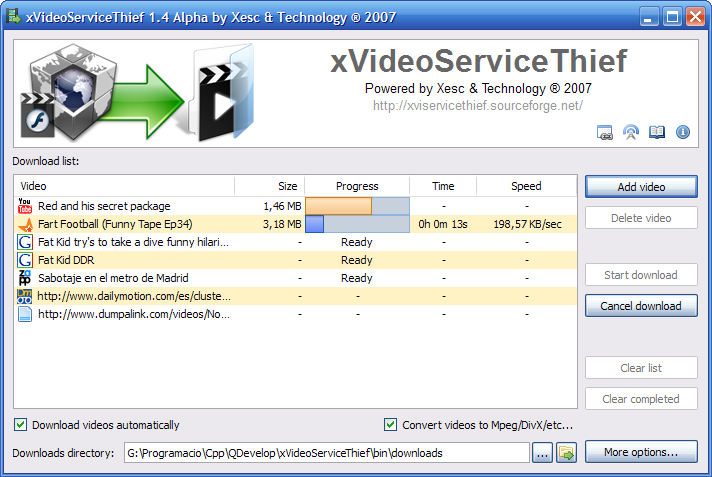This screenshot has width=712, height=477.
Task: Select the row Red and his secret package
Action: click(x=295, y=206)
